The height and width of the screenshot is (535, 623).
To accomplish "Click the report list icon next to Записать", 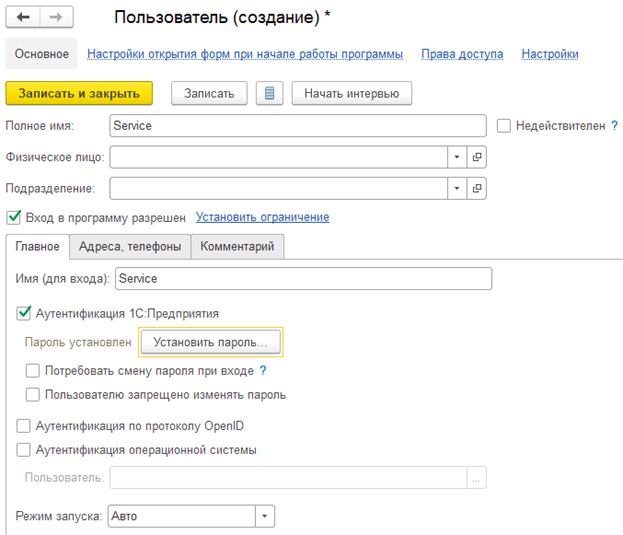I will pos(268,93).
